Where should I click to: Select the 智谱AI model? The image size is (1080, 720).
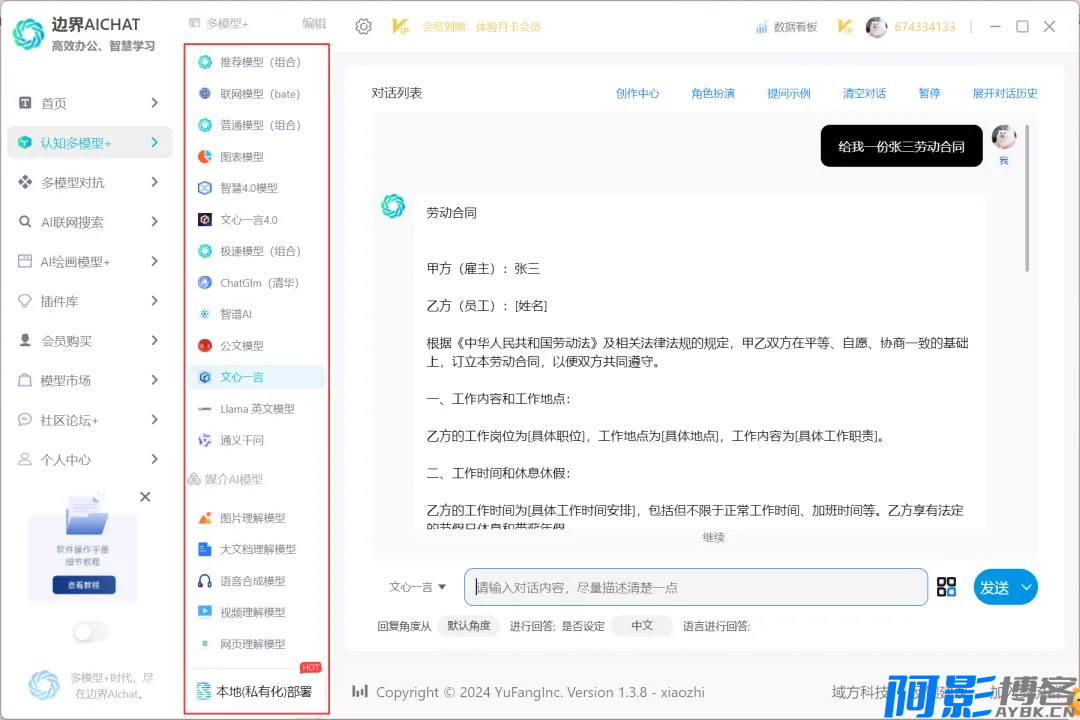pyautogui.click(x=256, y=314)
